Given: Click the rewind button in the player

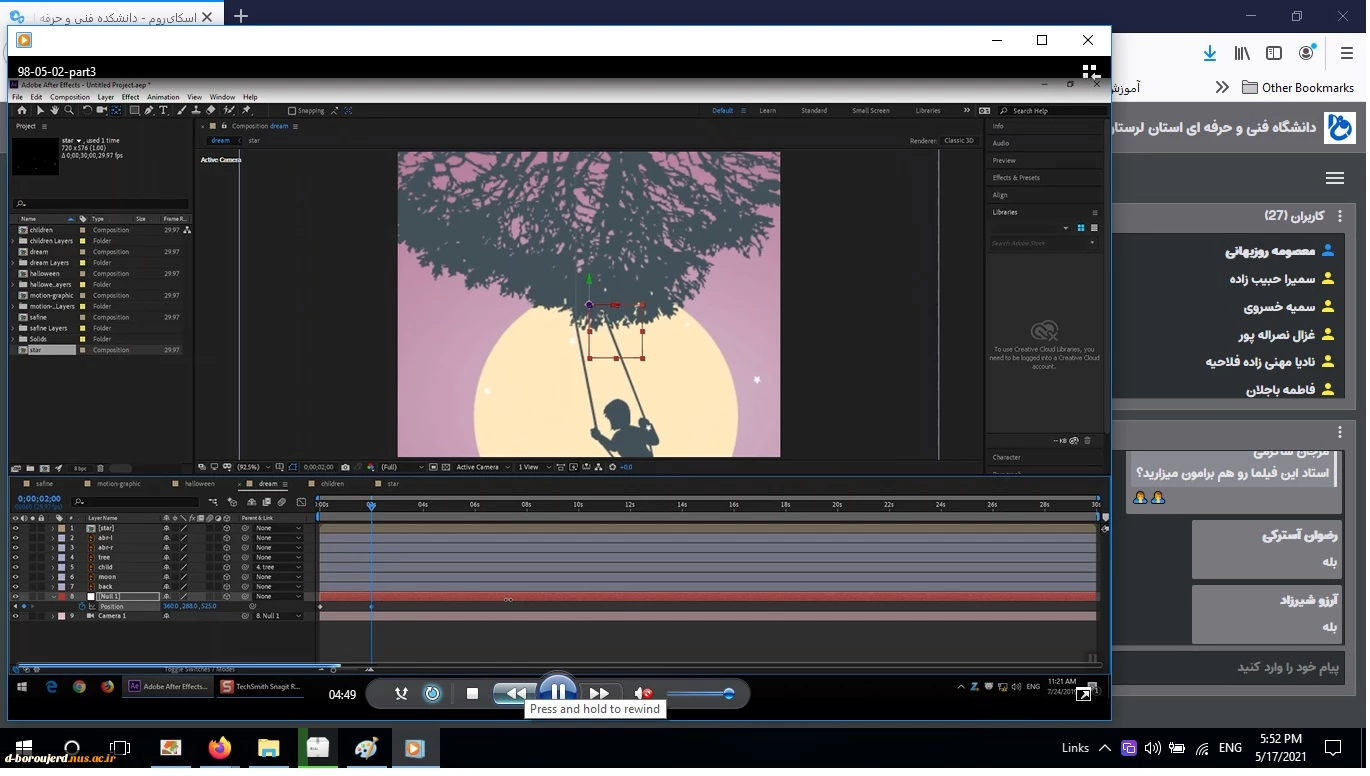Looking at the screenshot, I should tap(515, 693).
